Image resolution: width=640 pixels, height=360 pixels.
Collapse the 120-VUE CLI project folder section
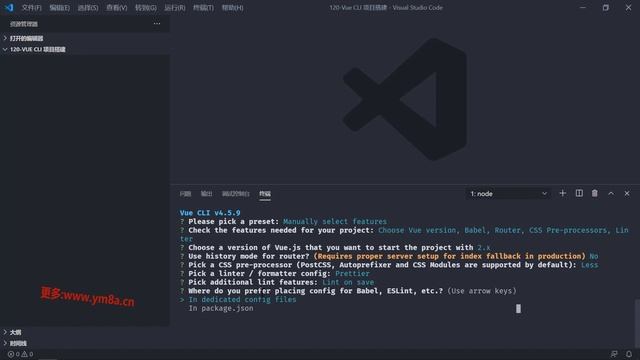[85, 49]
